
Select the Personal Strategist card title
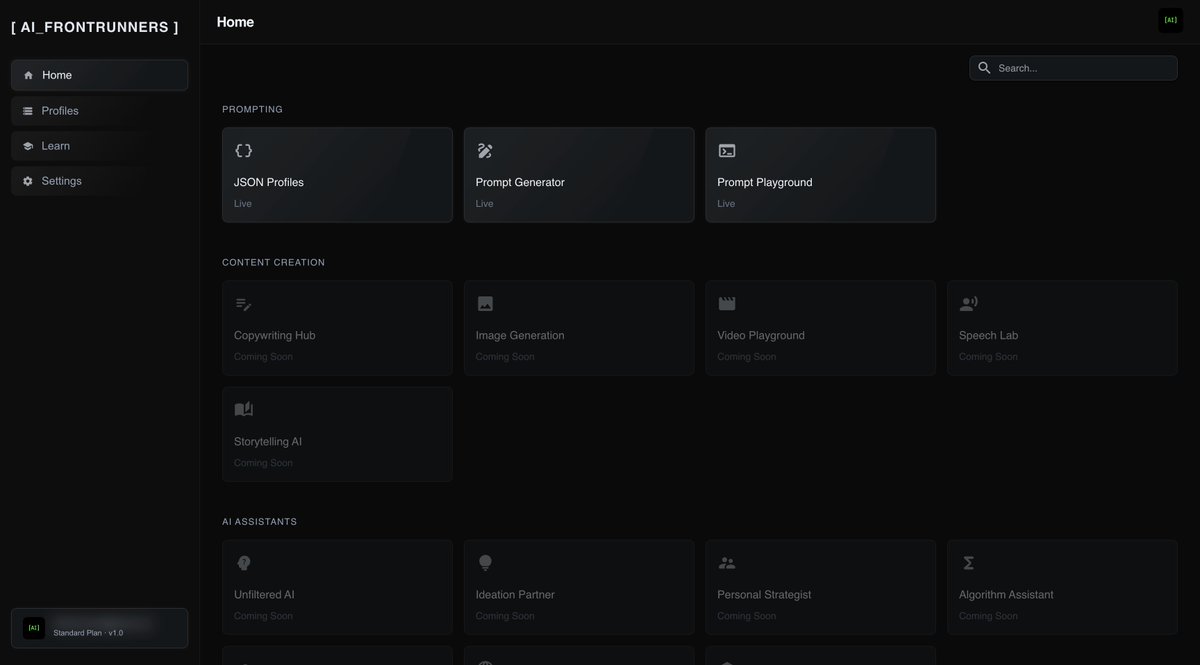tap(764, 595)
